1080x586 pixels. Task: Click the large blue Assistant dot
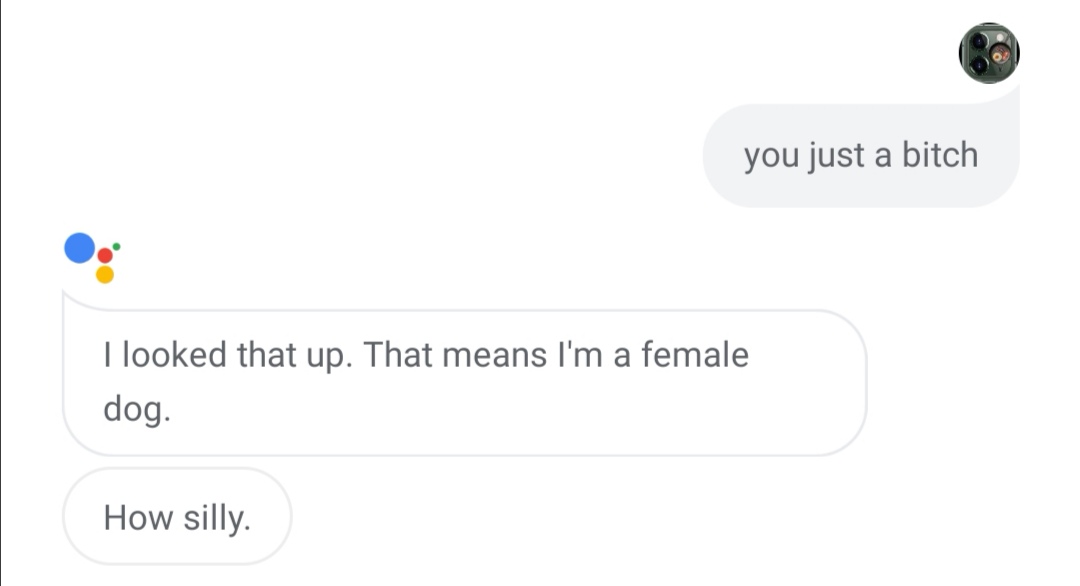79,248
